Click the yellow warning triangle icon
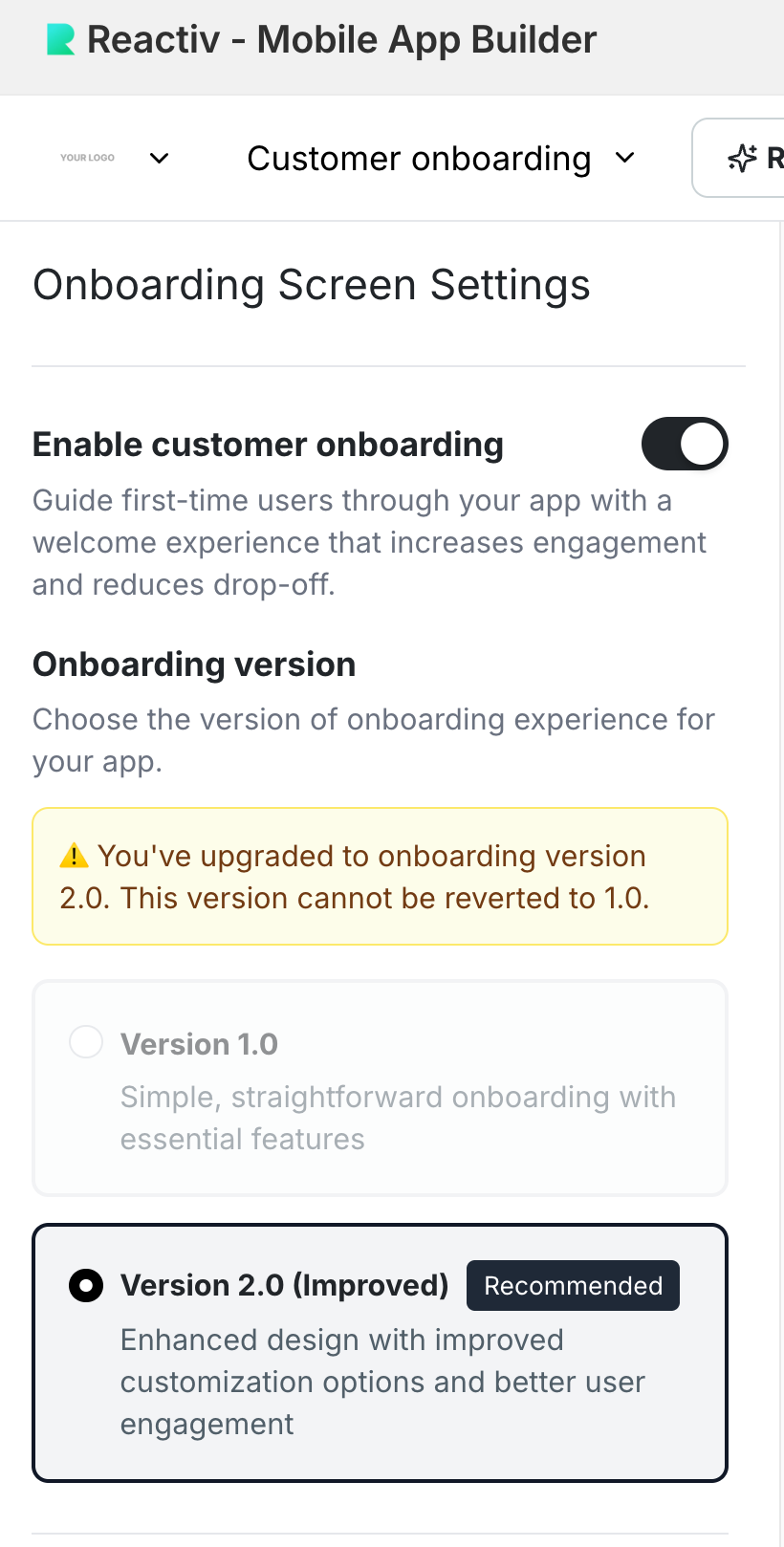784x1547 pixels. point(74,856)
